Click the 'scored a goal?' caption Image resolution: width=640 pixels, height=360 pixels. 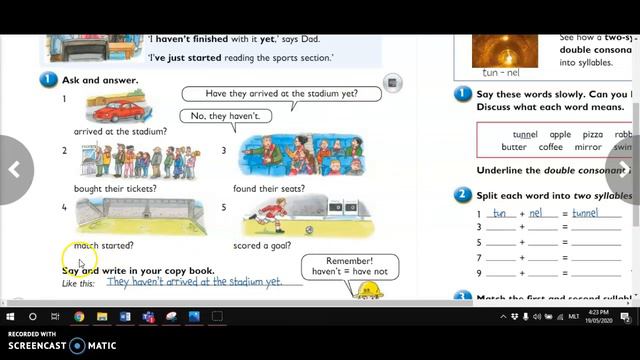(262, 246)
